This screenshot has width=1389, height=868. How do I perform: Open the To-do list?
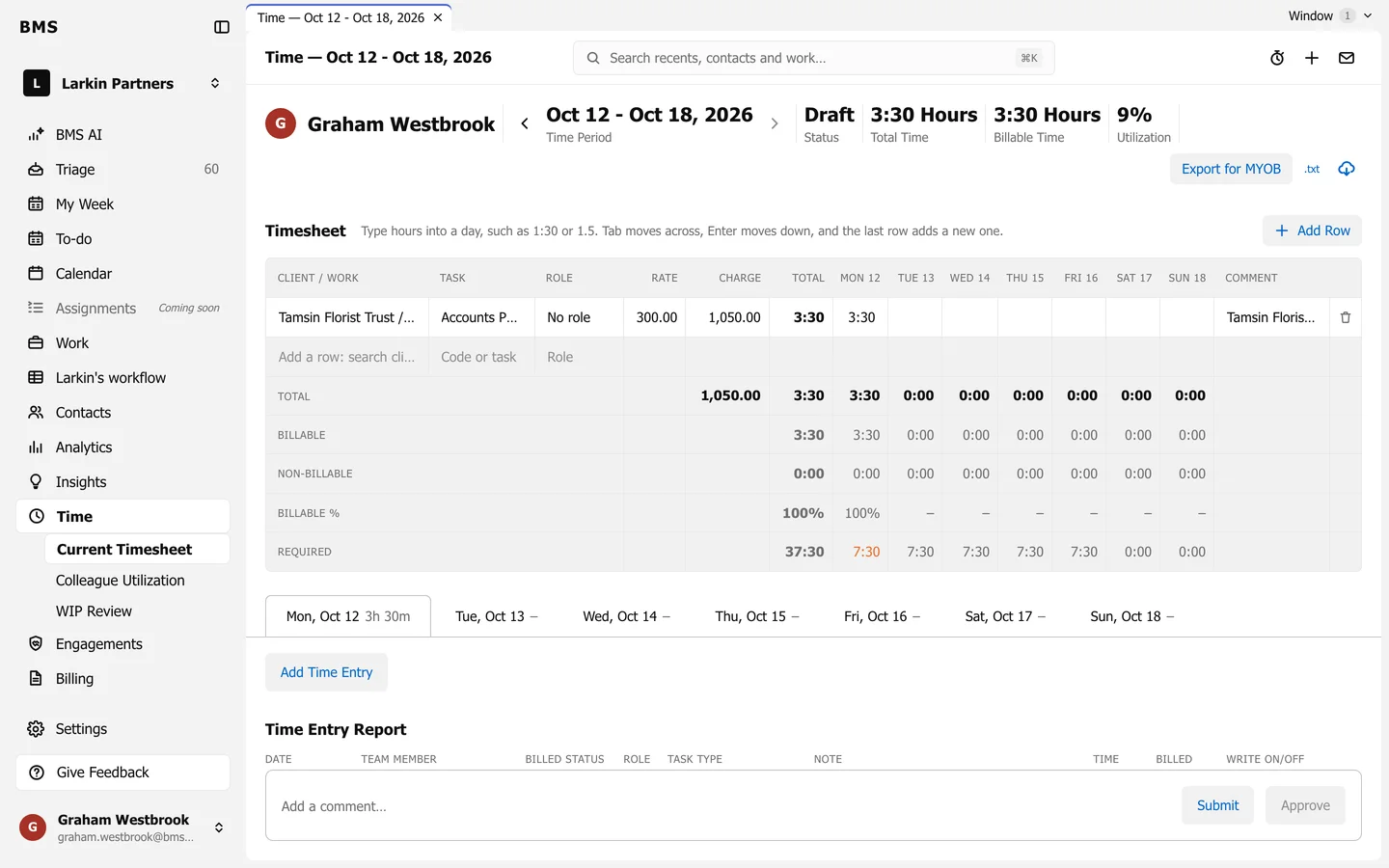point(123,239)
